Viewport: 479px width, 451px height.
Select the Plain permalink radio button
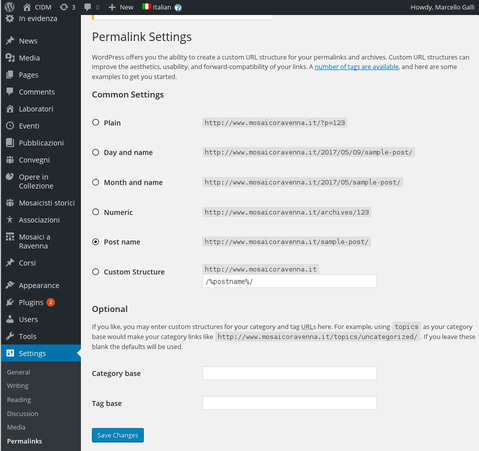96,122
